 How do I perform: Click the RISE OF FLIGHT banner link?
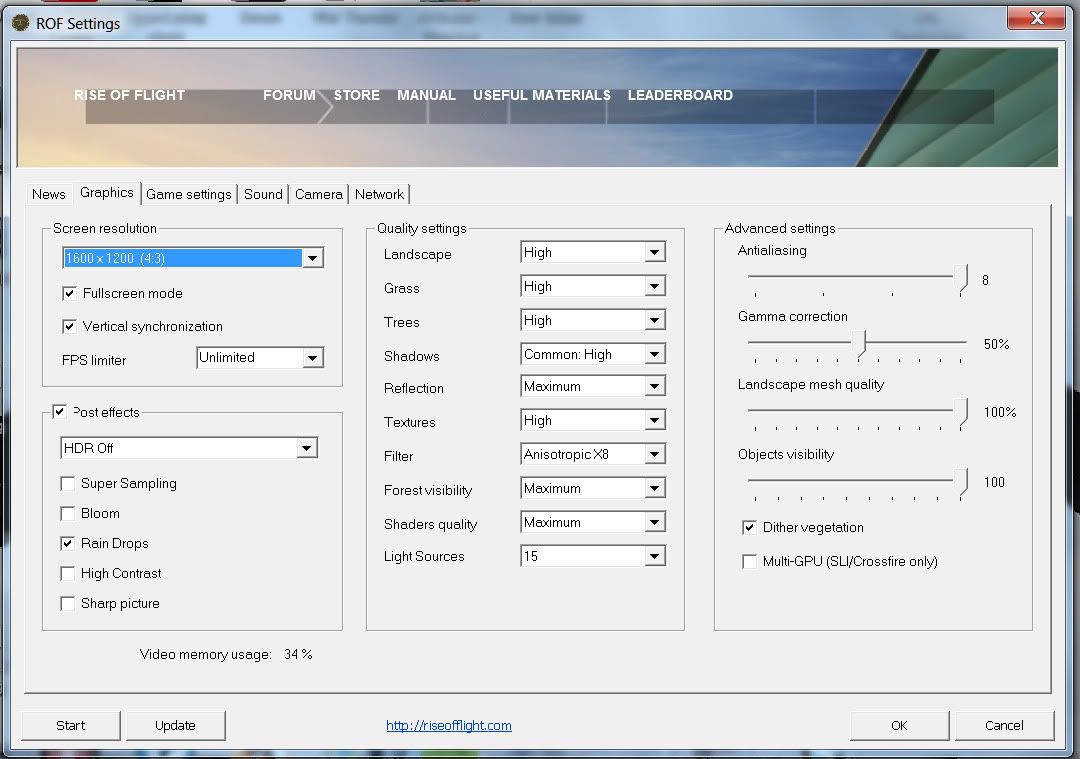tap(129, 95)
